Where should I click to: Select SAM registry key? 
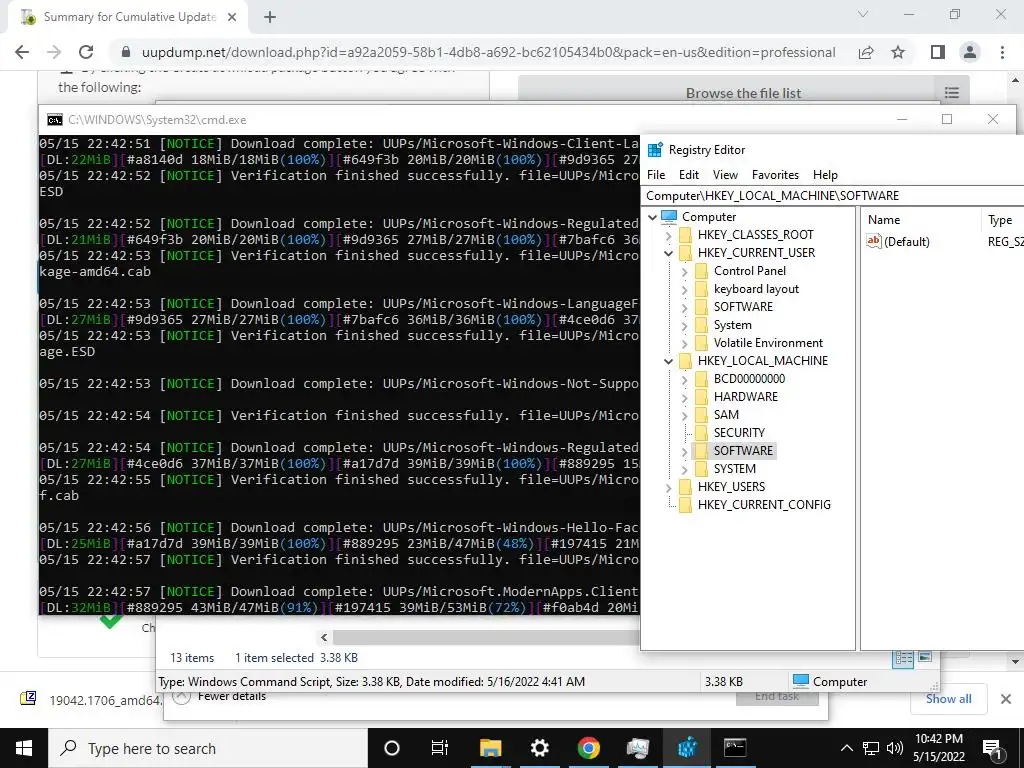point(726,415)
